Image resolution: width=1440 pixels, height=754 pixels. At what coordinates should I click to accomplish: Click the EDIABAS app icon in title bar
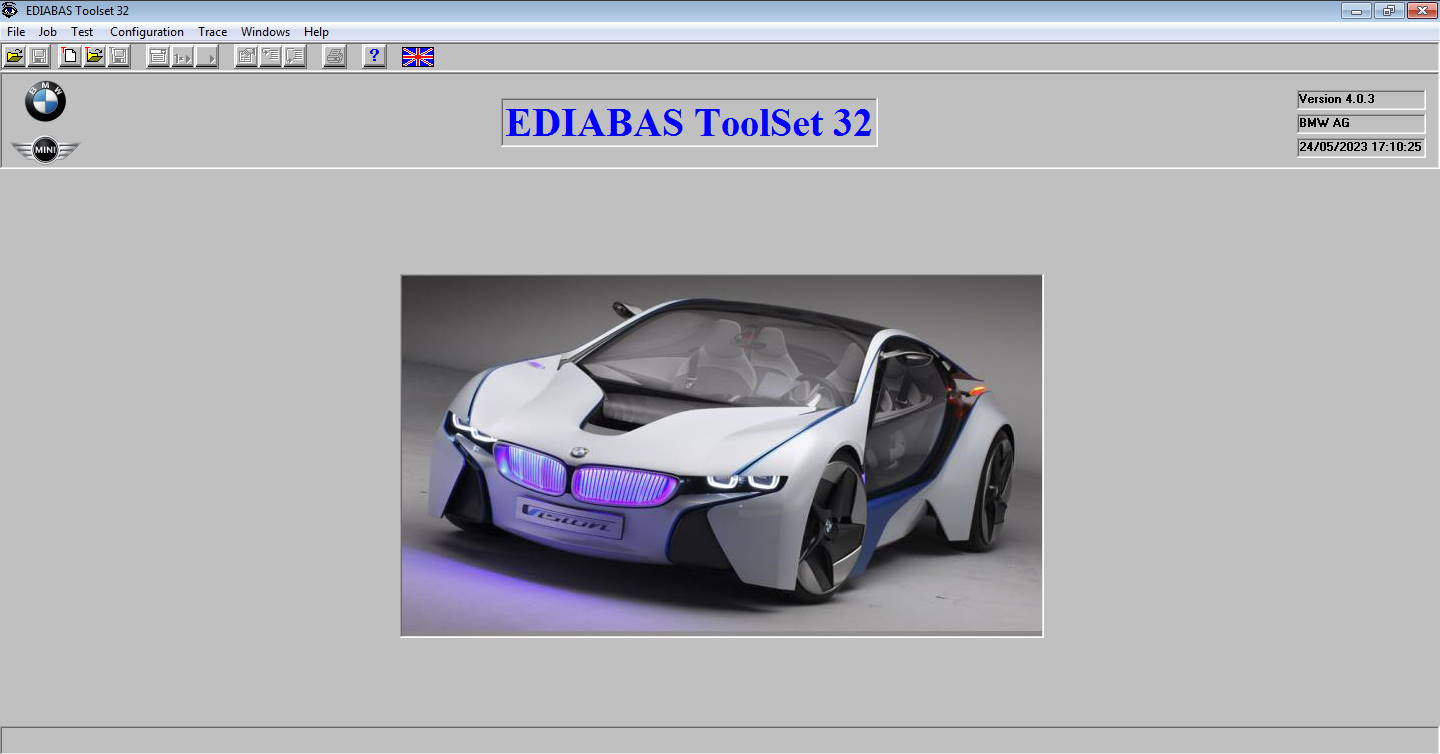(10, 10)
